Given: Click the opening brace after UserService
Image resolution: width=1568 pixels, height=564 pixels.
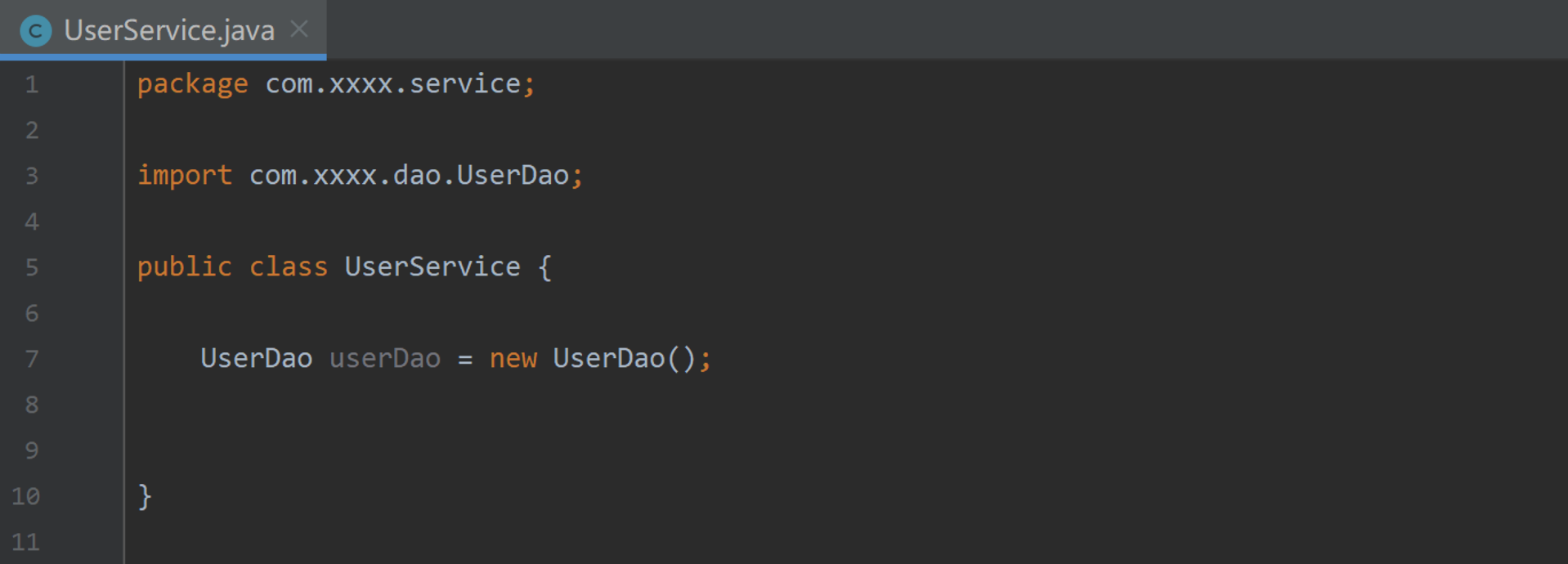Looking at the screenshot, I should pos(544,267).
